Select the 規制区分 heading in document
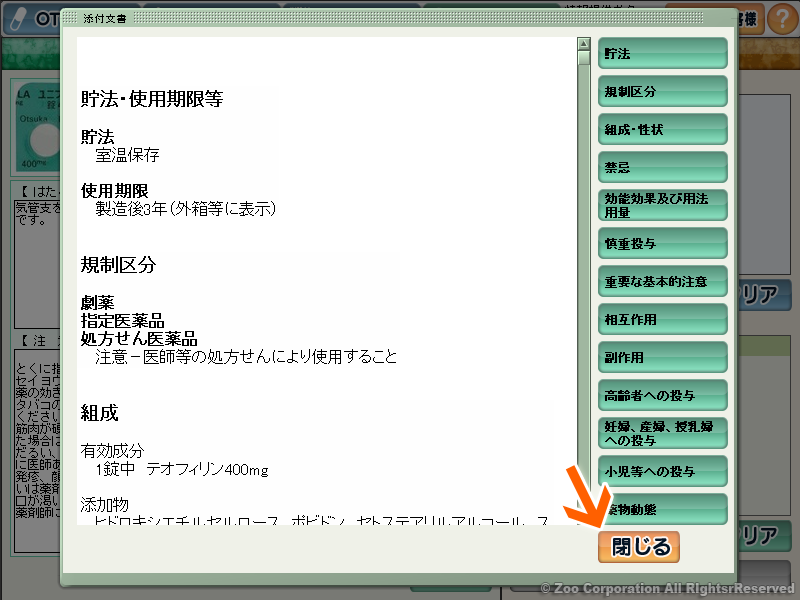800x600 pixels. pyautogui.click(x=118, y=264)
